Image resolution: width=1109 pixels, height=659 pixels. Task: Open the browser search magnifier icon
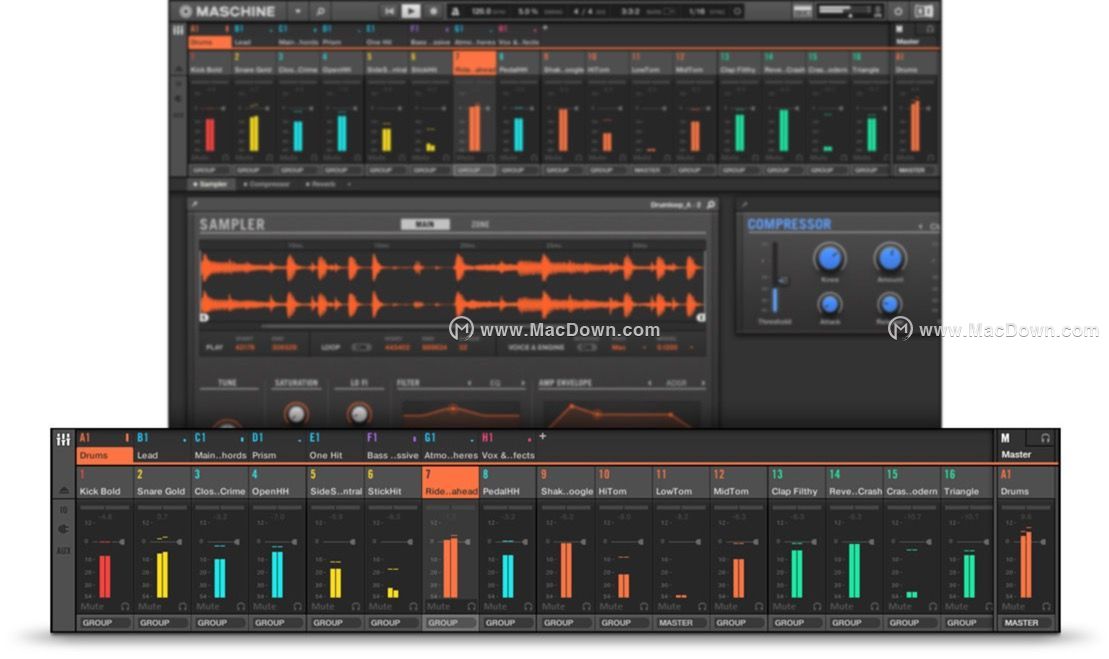[320, 11]
